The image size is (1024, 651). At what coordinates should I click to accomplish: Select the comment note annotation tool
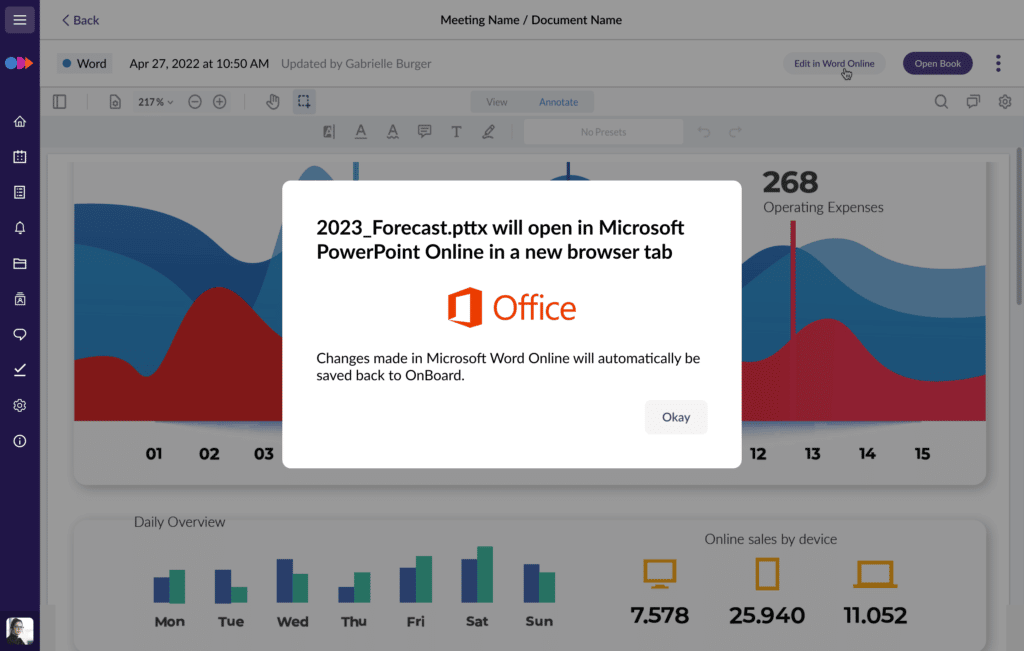point(424,131)
